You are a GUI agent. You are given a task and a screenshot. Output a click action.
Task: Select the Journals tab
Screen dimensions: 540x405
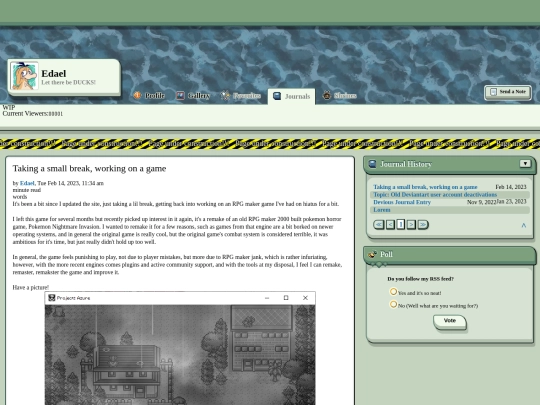291,96
